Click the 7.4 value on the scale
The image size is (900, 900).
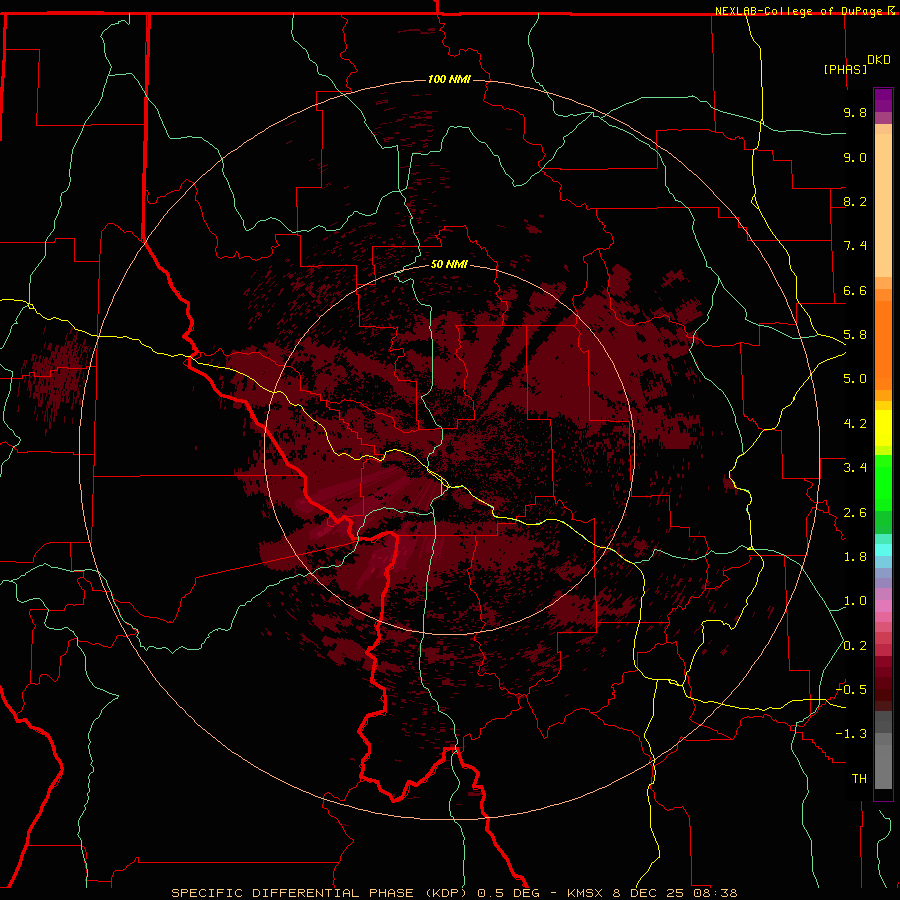(855, 246)
